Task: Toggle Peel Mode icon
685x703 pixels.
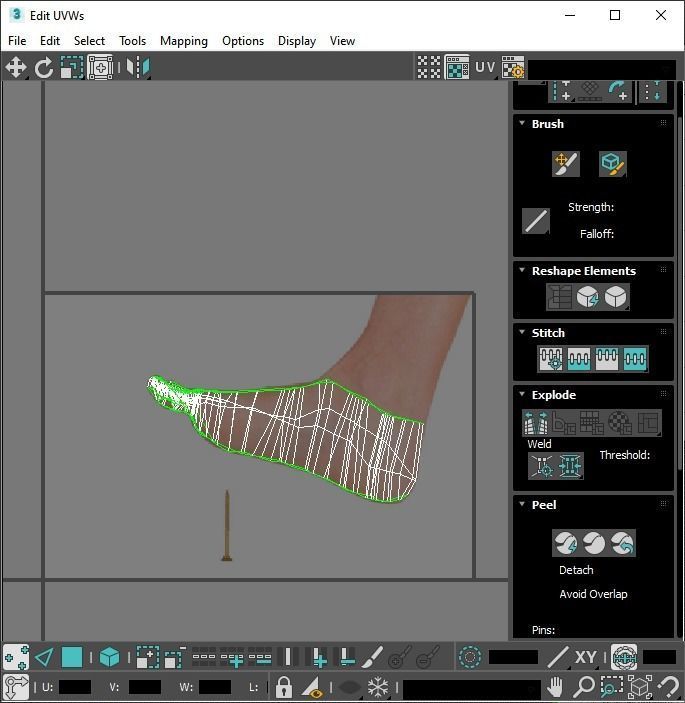Action: [594, 543]
